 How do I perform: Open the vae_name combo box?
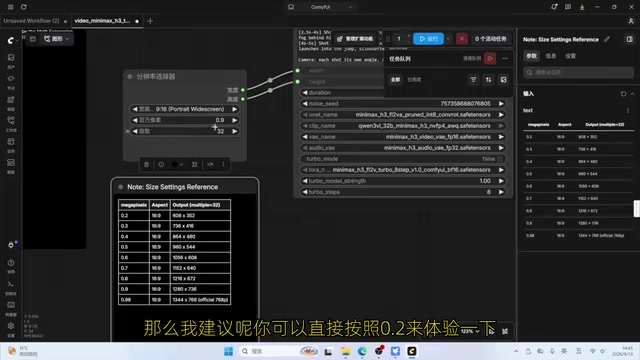click(403, 137)
